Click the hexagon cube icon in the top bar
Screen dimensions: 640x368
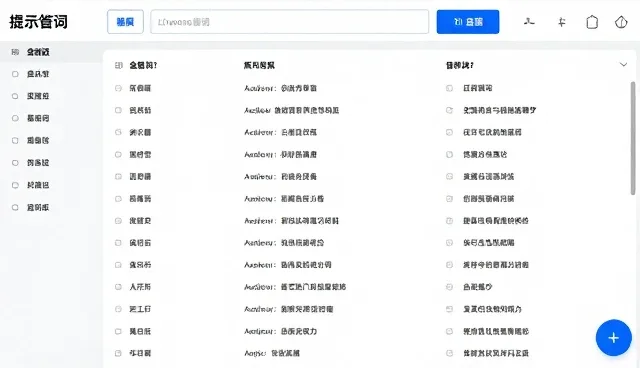[621, 22]
